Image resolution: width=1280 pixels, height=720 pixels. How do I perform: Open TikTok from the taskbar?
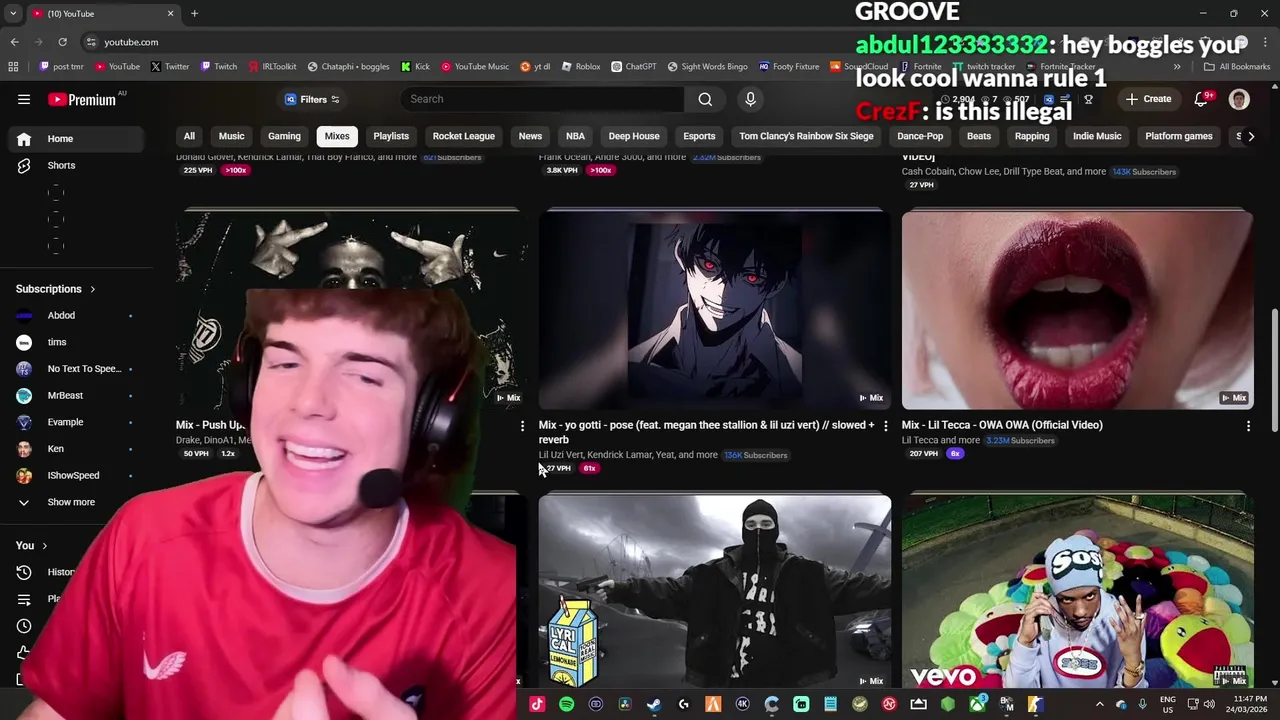(x=537, y=705)
